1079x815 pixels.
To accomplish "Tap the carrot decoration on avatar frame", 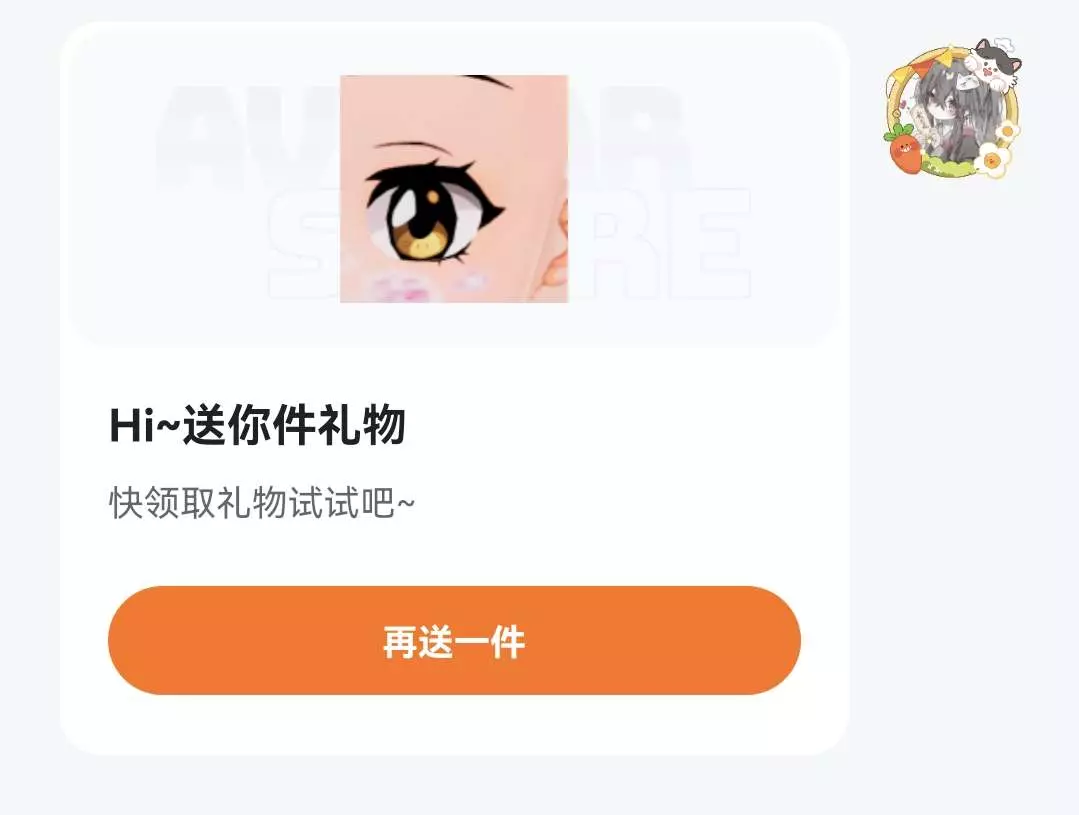I will [903, 149].
